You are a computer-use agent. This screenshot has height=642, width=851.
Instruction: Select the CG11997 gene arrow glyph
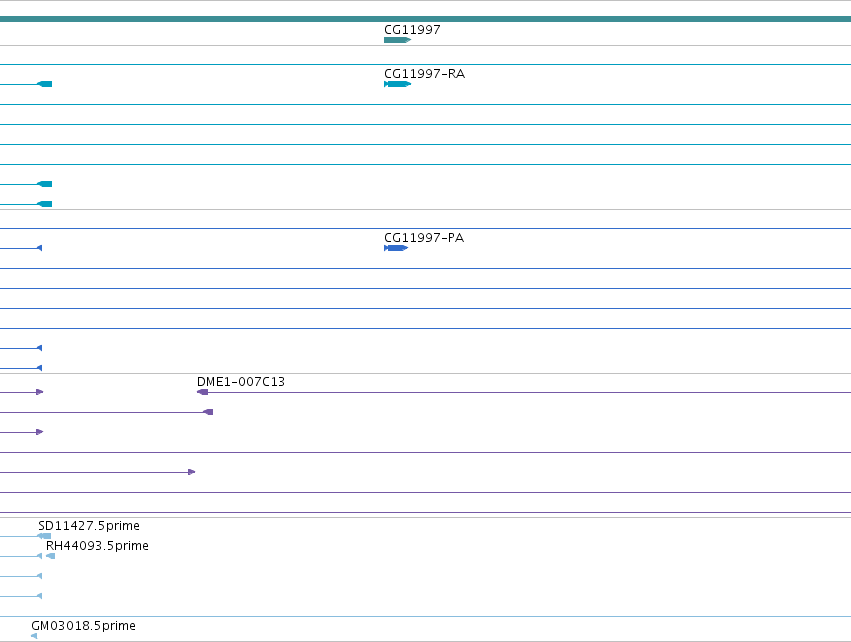[x=397, y=40]
